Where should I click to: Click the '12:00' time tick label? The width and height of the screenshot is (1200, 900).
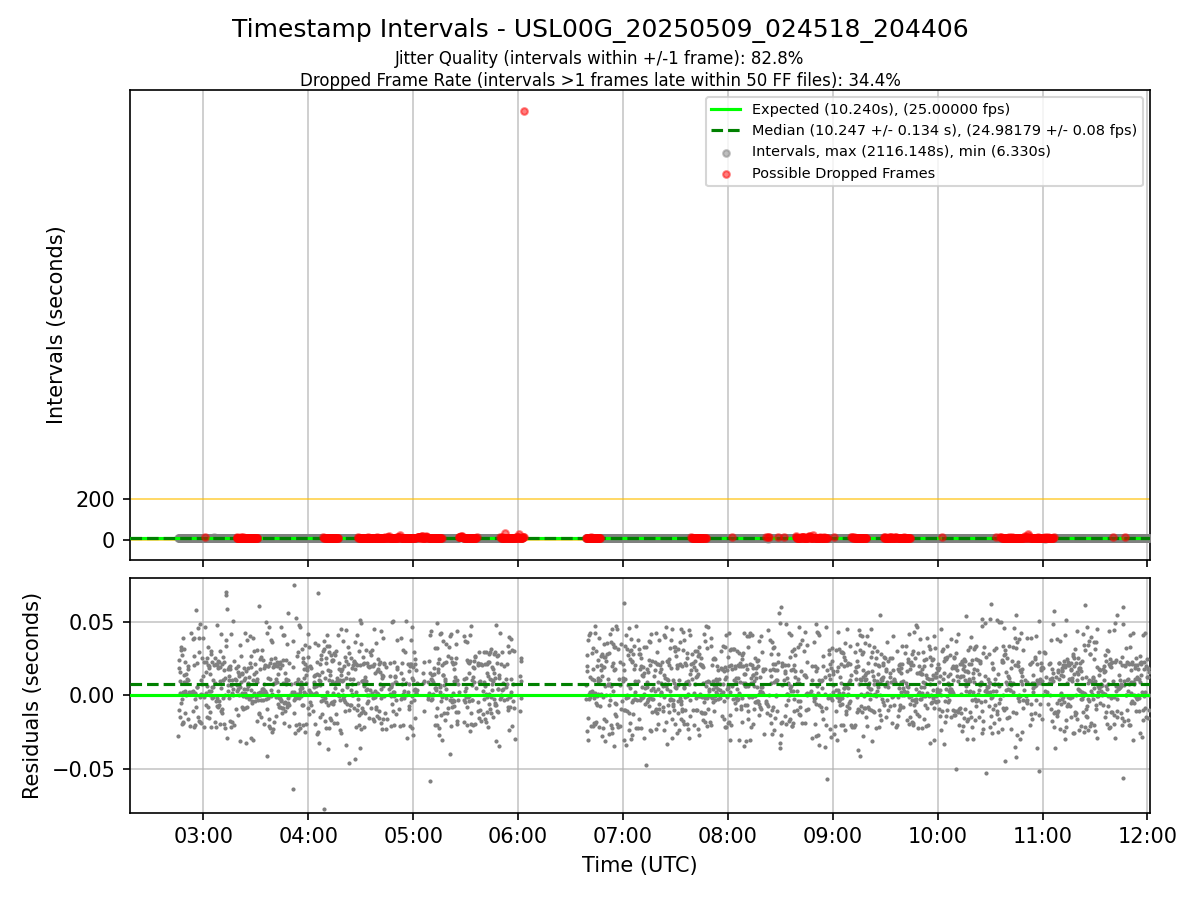tap(1147, 835)
